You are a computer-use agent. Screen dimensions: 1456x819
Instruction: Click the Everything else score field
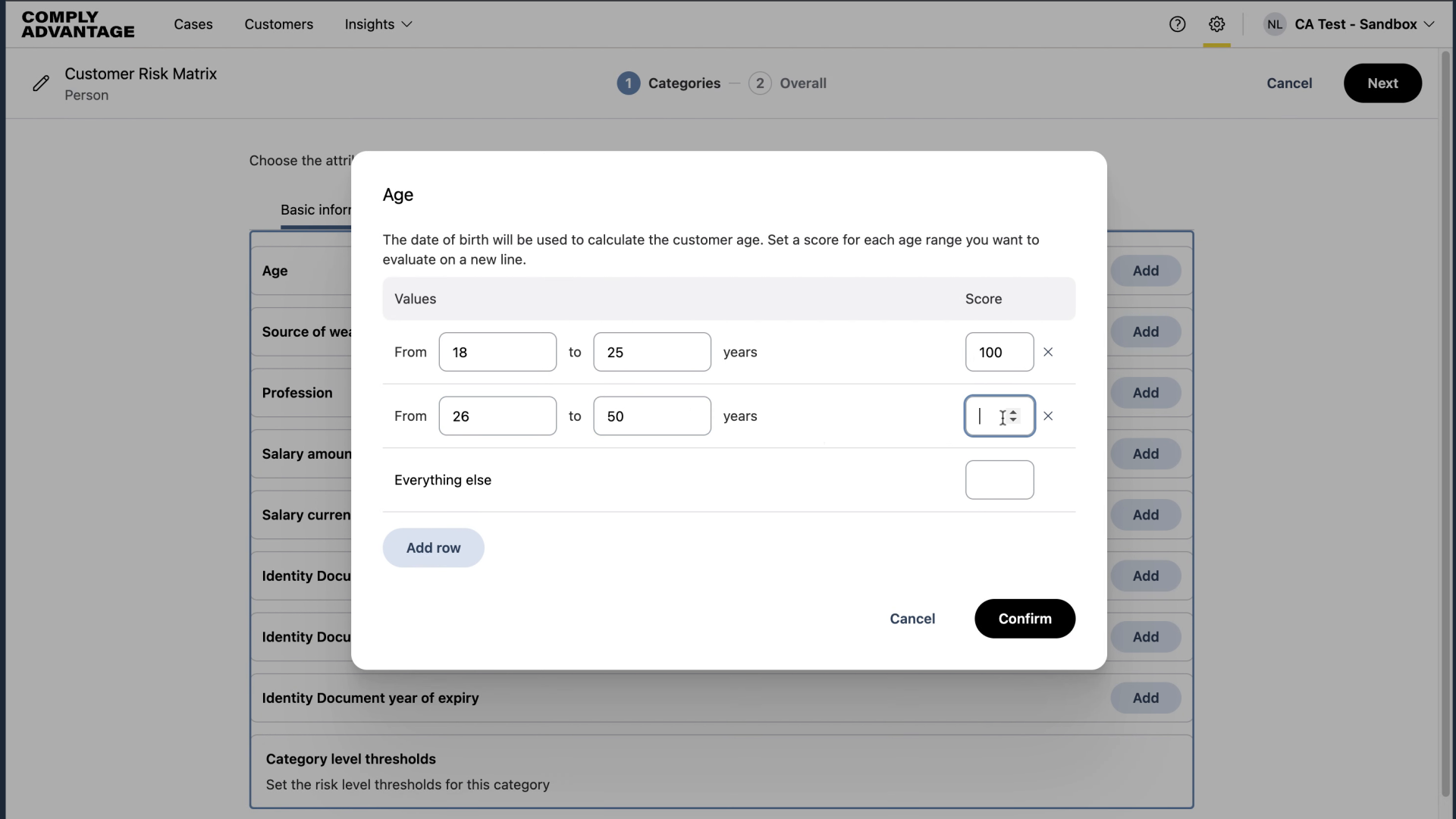tap(999, 479)
